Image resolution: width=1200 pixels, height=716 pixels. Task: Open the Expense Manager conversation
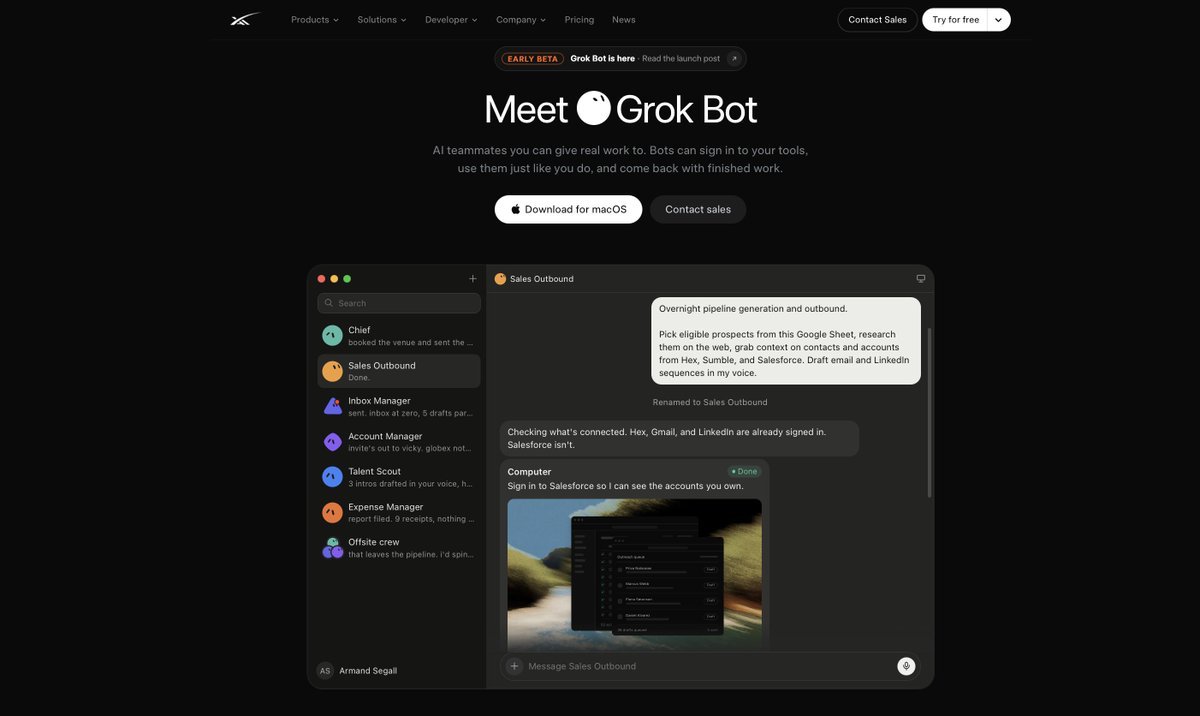coord(399,512)
